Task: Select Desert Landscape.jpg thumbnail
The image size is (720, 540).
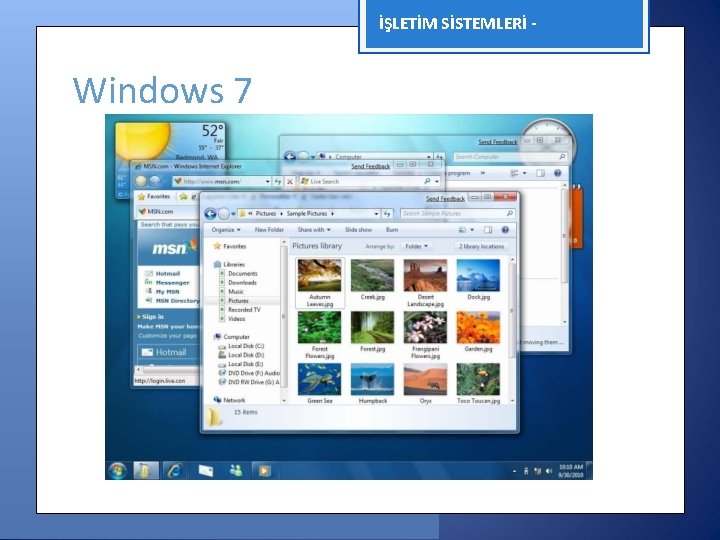Action: pyautogui.click(x=425, y=276)
